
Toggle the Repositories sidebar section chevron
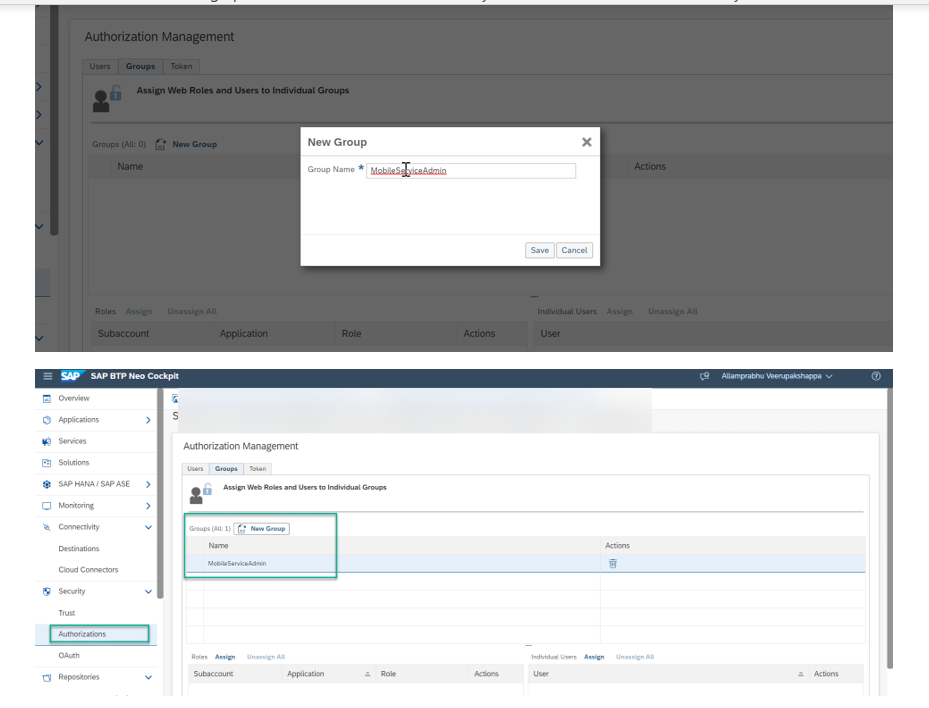[148, 677]
